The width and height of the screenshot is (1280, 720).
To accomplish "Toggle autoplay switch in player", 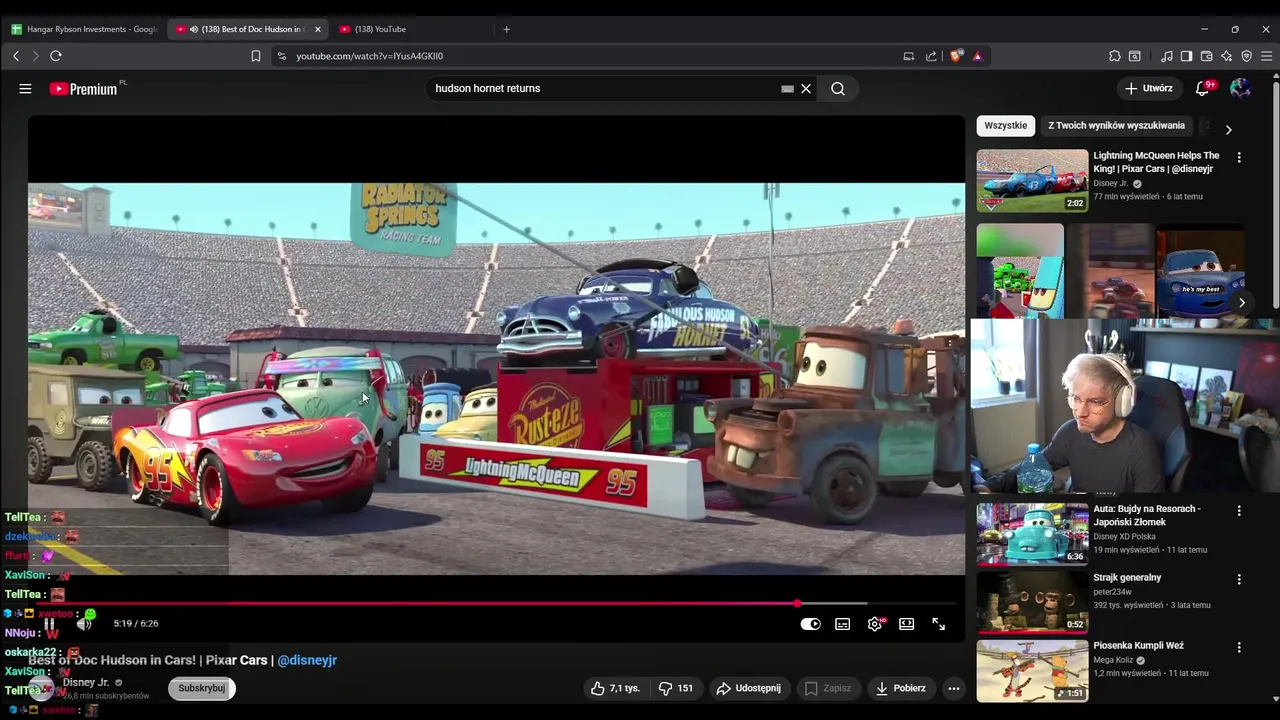I will [811, 624].
